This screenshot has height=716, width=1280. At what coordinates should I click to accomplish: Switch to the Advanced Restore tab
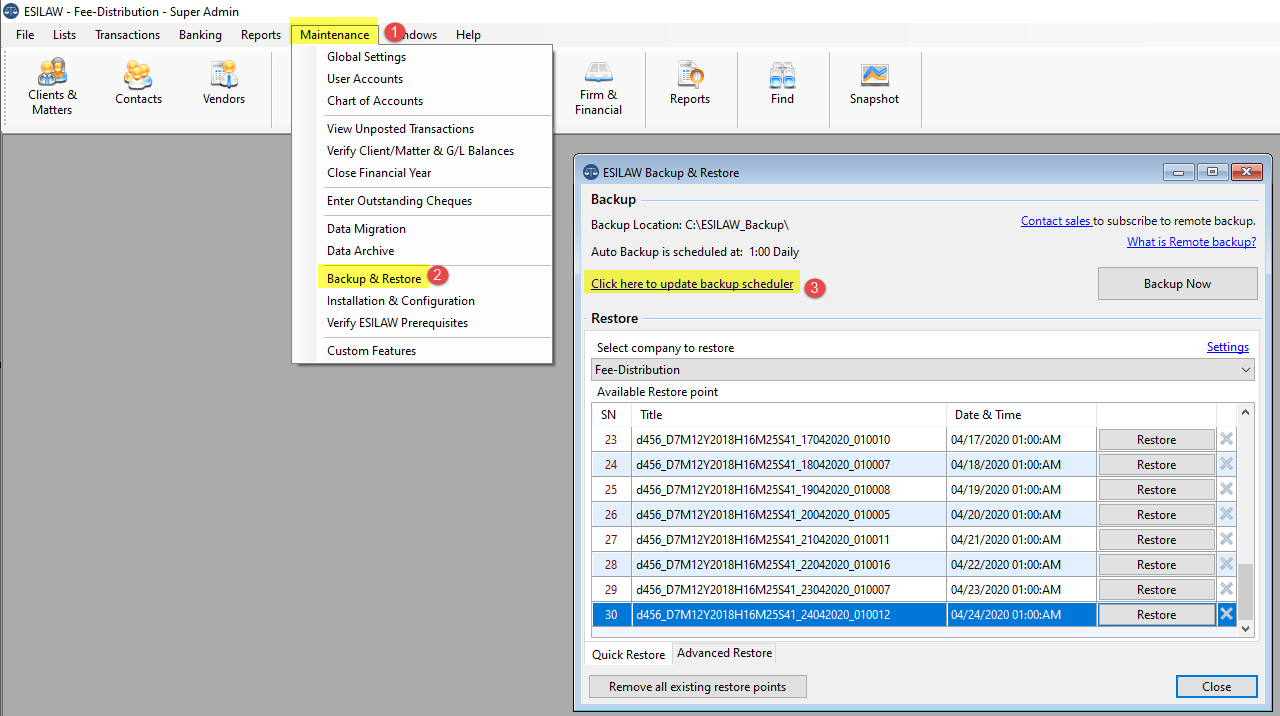tap(724, 653)
